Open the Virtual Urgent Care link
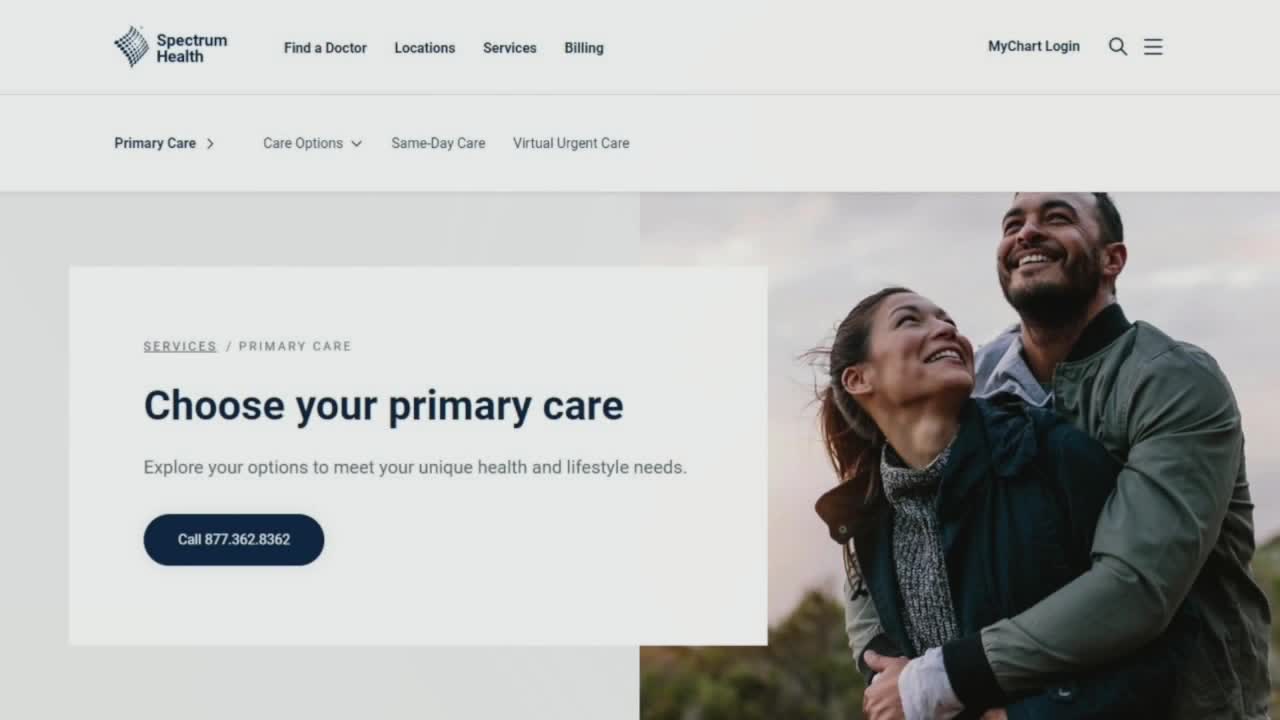Screen dimensions: 1280x720 [571, 144]
